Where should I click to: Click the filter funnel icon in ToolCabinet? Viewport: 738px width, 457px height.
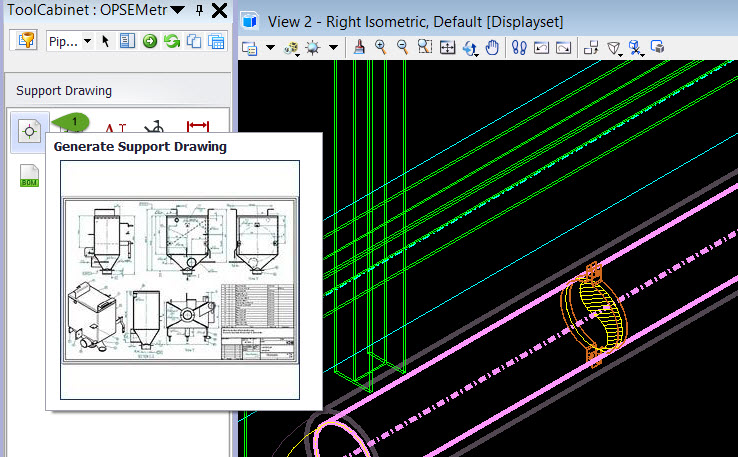tap(26, 41)
